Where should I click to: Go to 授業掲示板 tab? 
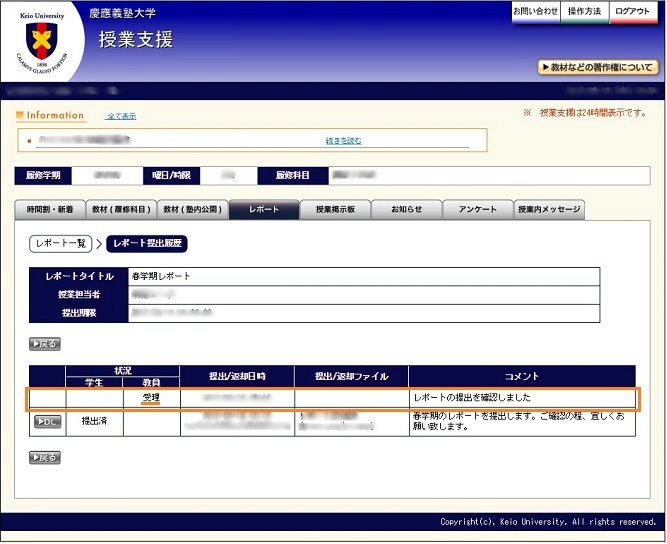tap(335, 210)
